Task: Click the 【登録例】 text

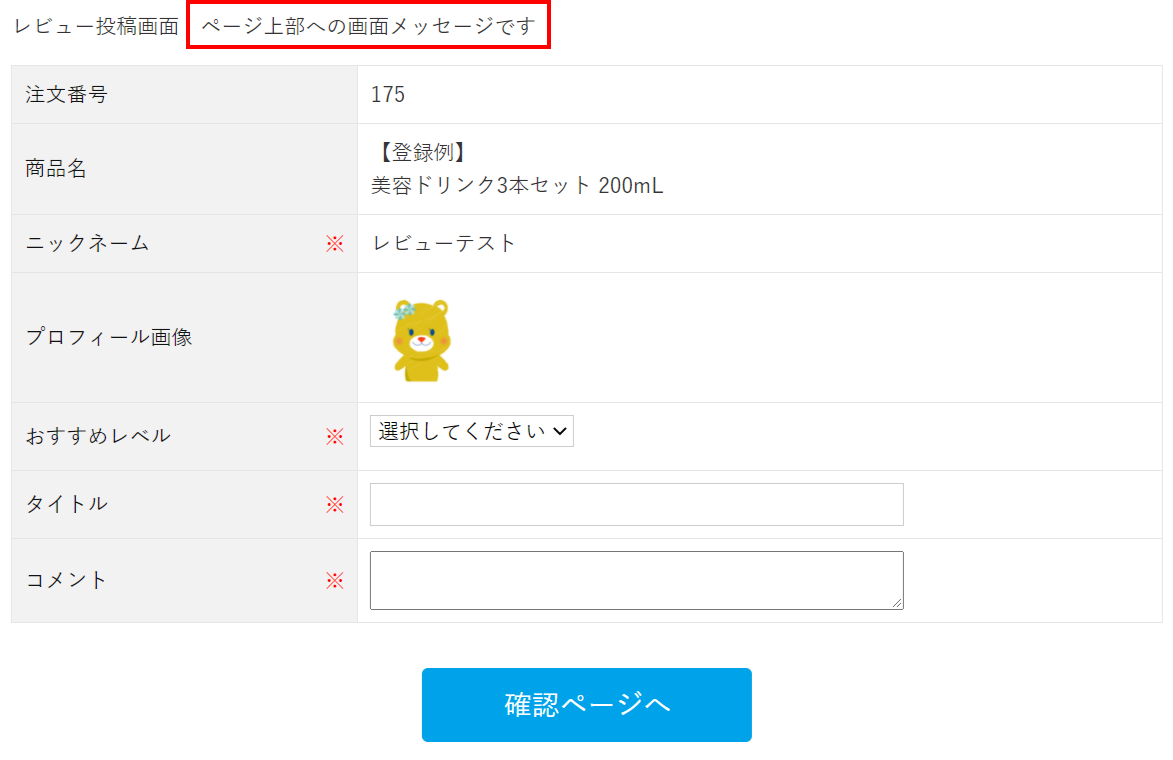Action: [419, 153]
